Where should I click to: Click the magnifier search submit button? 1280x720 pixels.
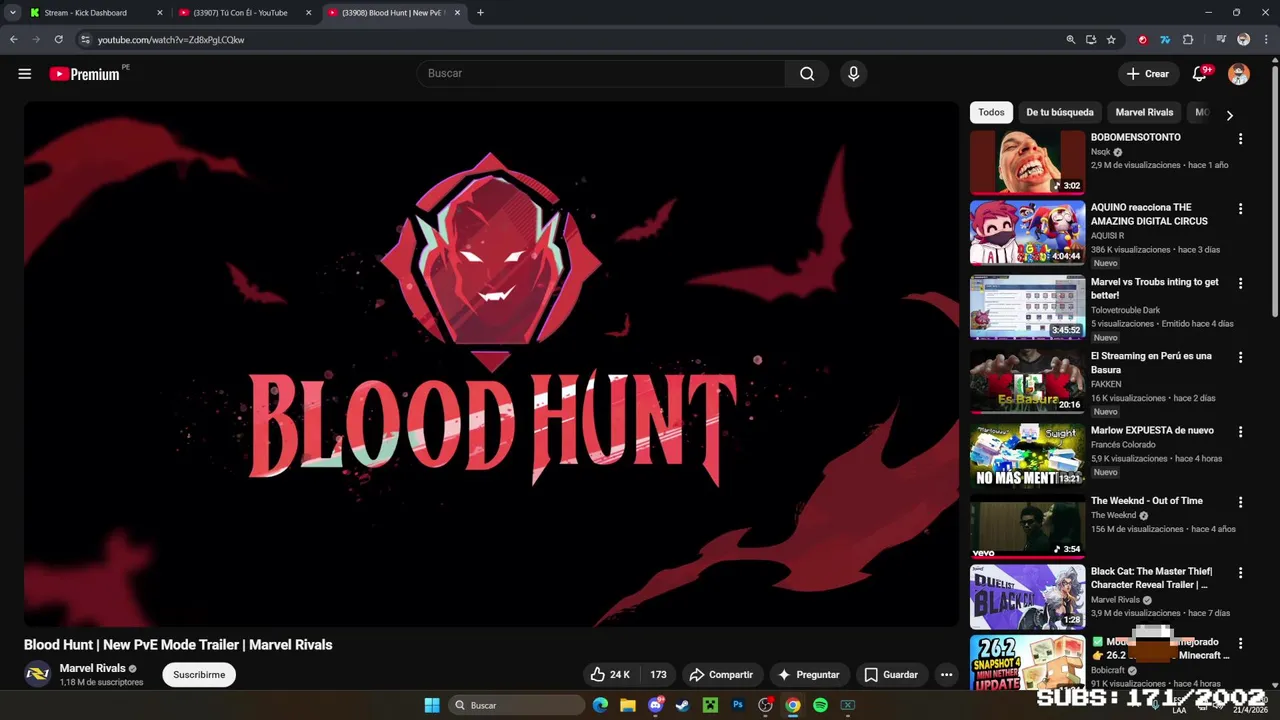(x=807, y=73)
